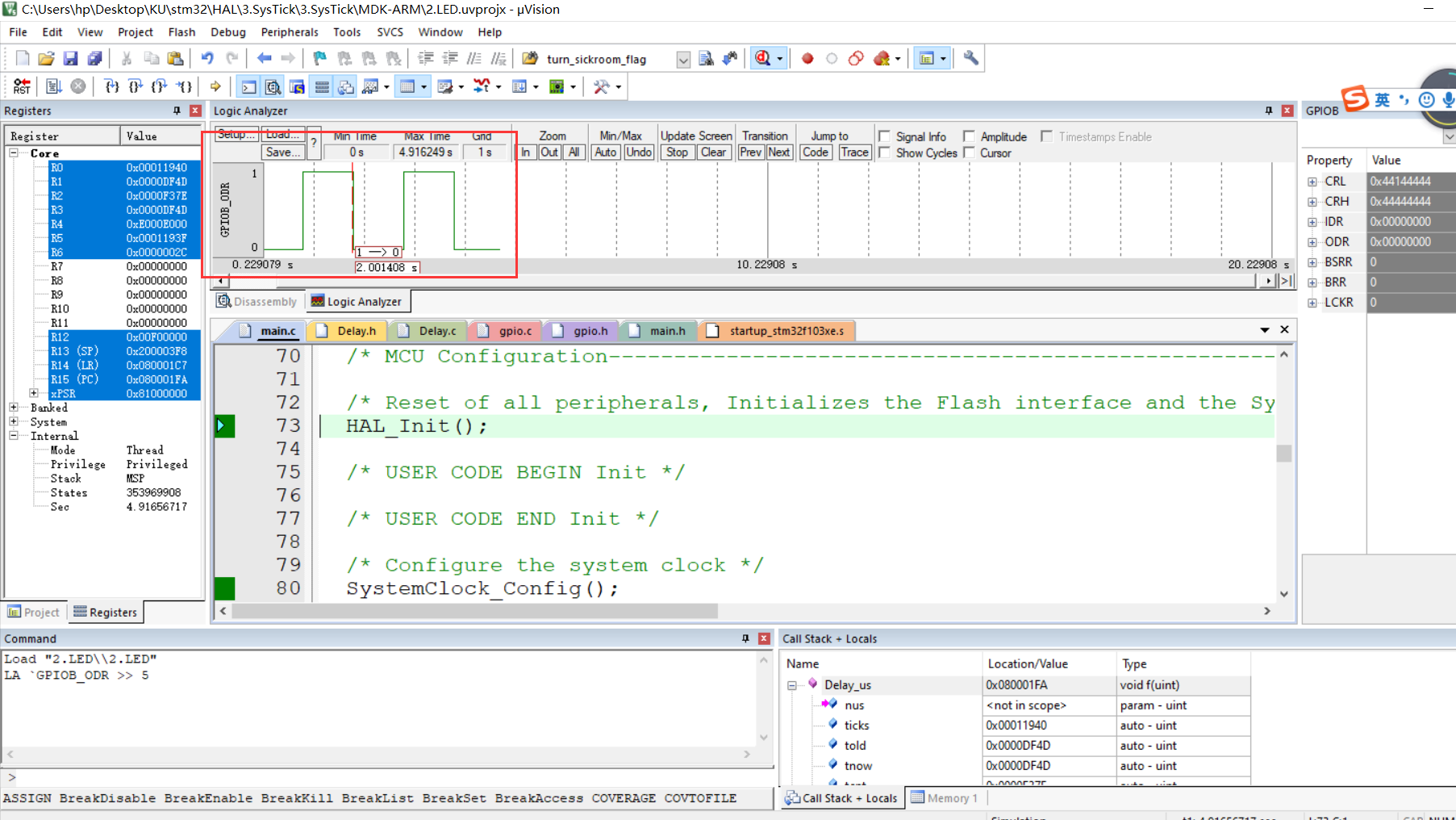Click the Save... button in Logic Analyzer
This screenshot has height=820, width=1456.
coord(283,153)
